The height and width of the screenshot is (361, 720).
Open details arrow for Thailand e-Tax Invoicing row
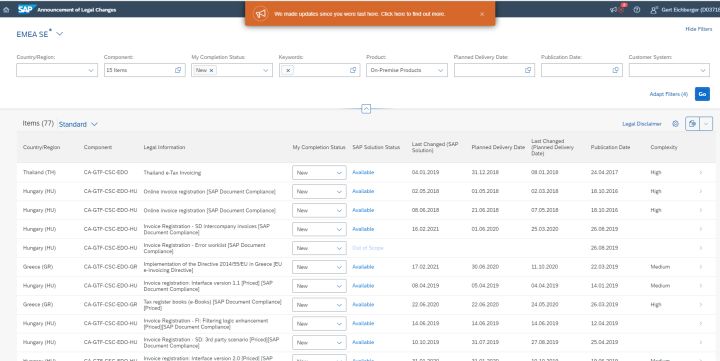coord(701,173)
